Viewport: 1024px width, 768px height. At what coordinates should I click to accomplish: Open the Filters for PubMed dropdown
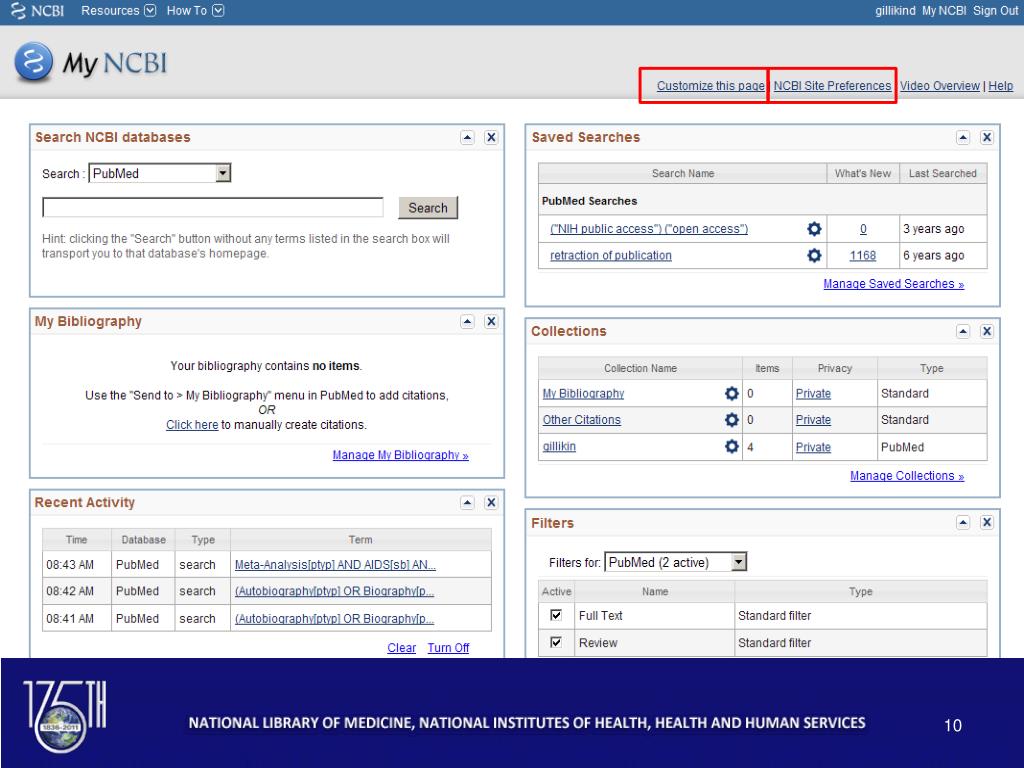(675, 562)
